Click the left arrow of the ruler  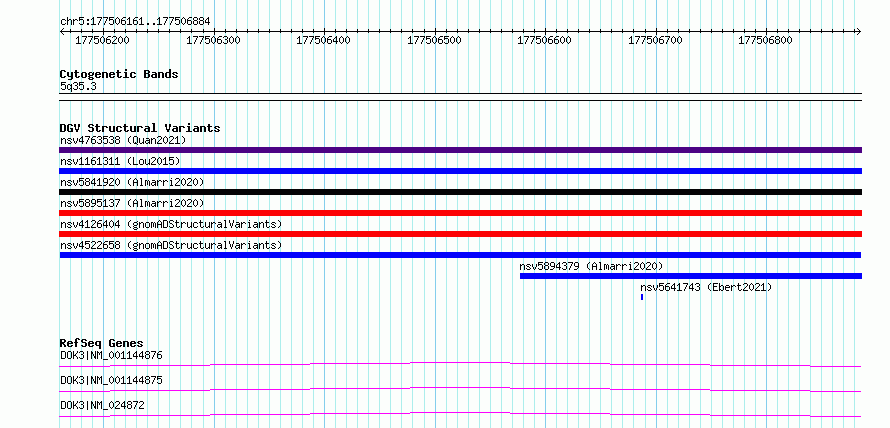pyautogui.click(x=62, y=31)
